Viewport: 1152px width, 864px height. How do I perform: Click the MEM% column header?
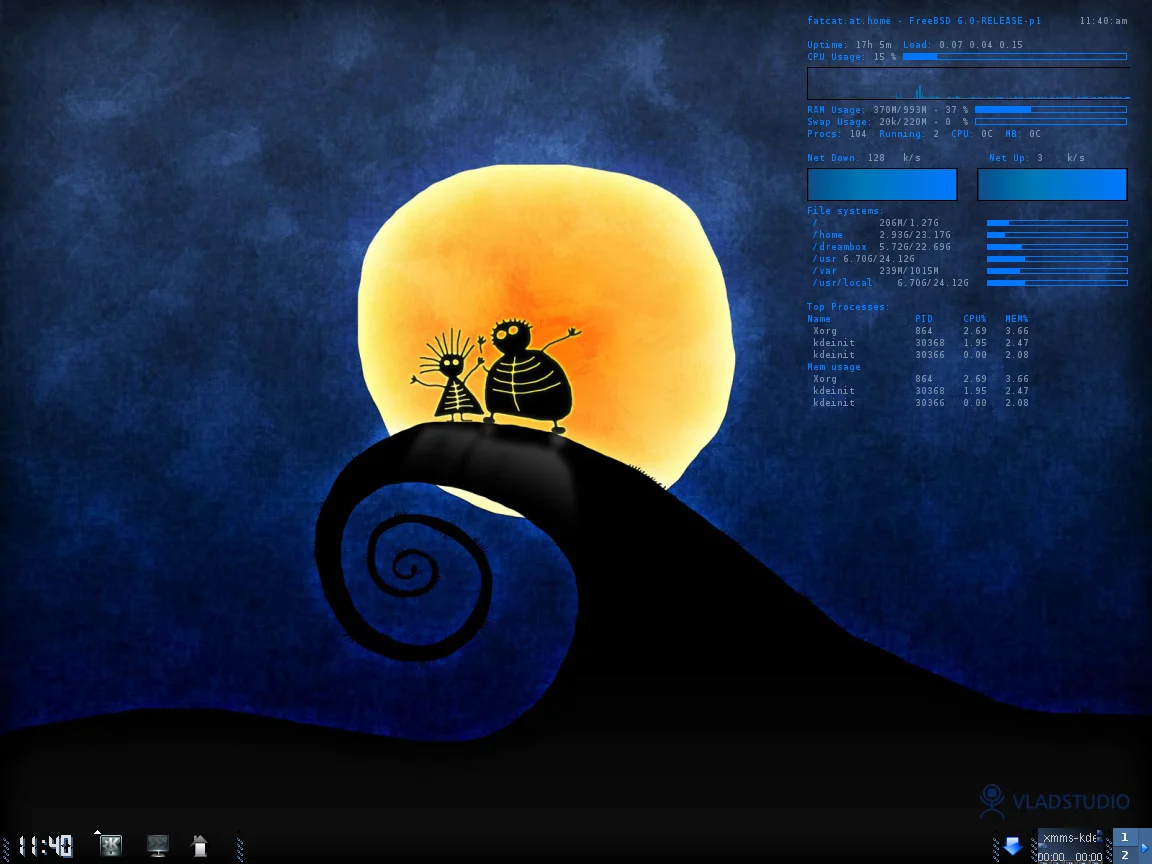click(1017, 319)
